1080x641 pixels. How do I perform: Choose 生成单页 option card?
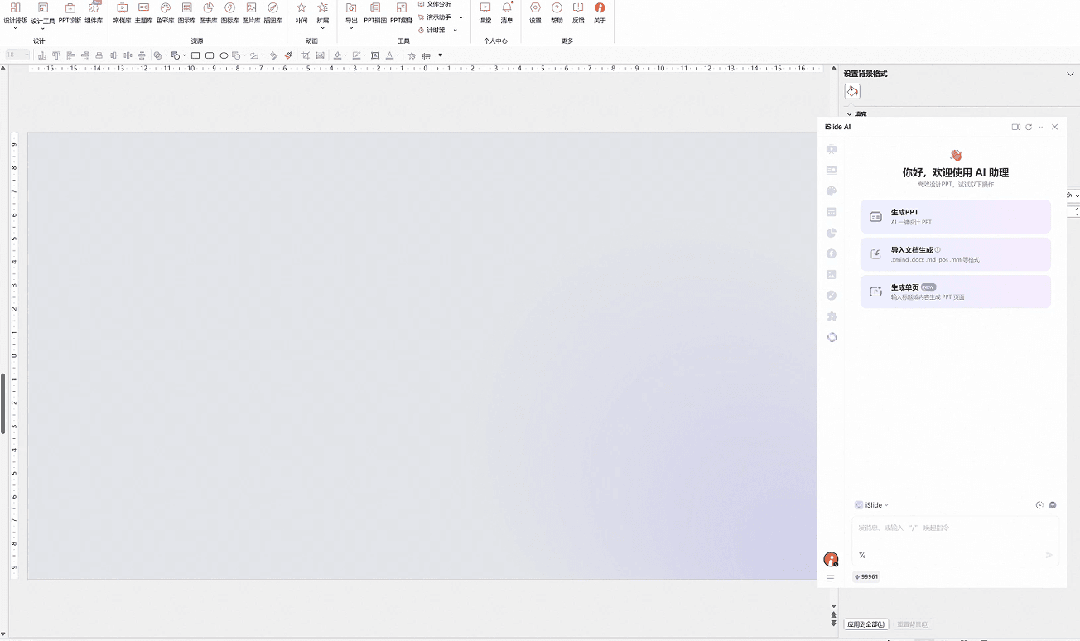tap(955, 292)
